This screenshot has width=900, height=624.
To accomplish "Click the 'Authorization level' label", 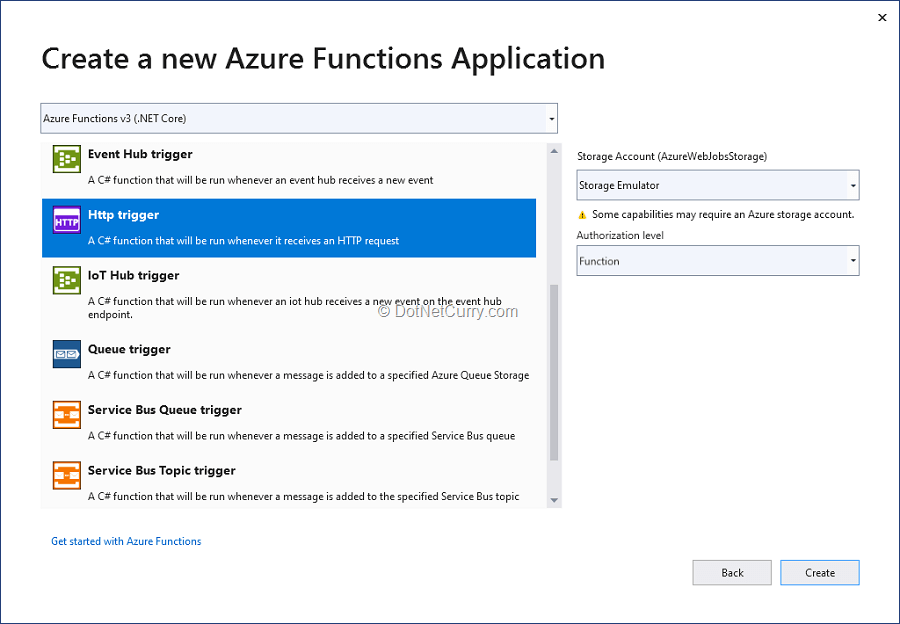I will (620, 235).
